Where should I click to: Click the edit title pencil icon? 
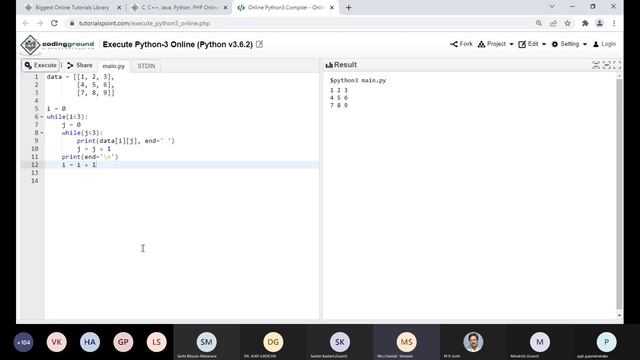coord(260,44)
